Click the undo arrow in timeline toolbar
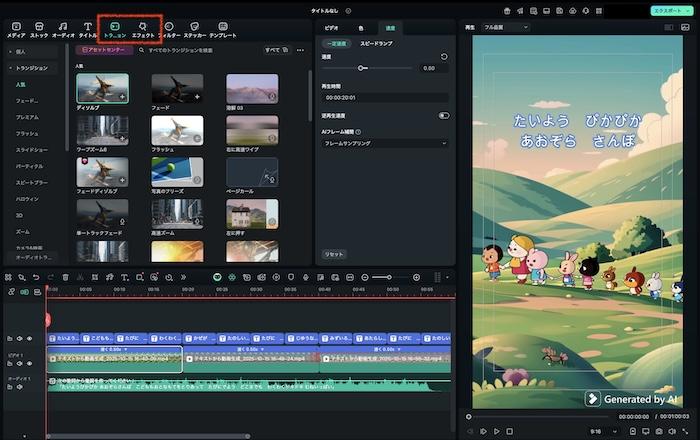700x440 pixels. click(x=36, y=277)
